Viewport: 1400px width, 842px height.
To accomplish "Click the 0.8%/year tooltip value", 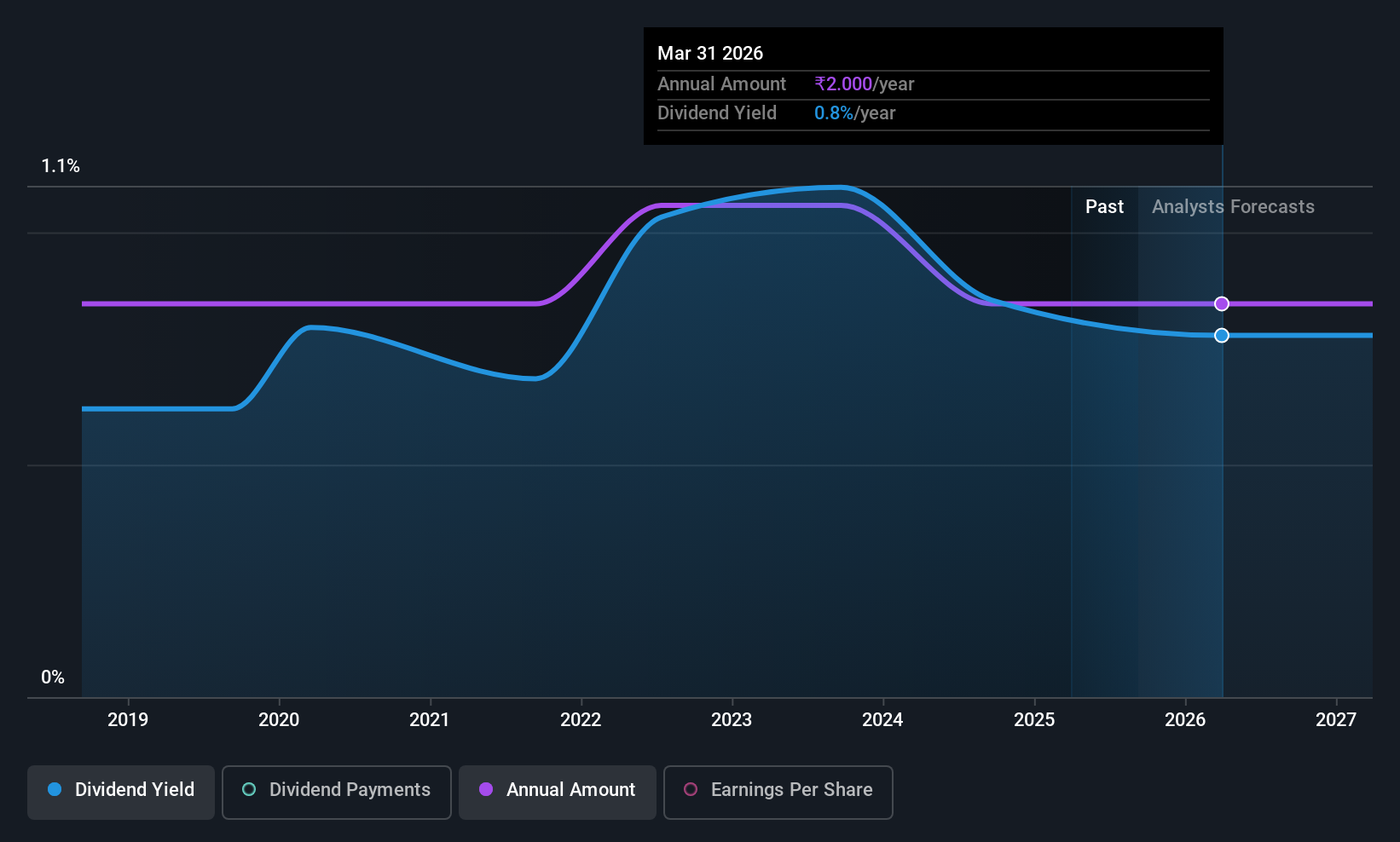I will [854, 113].
